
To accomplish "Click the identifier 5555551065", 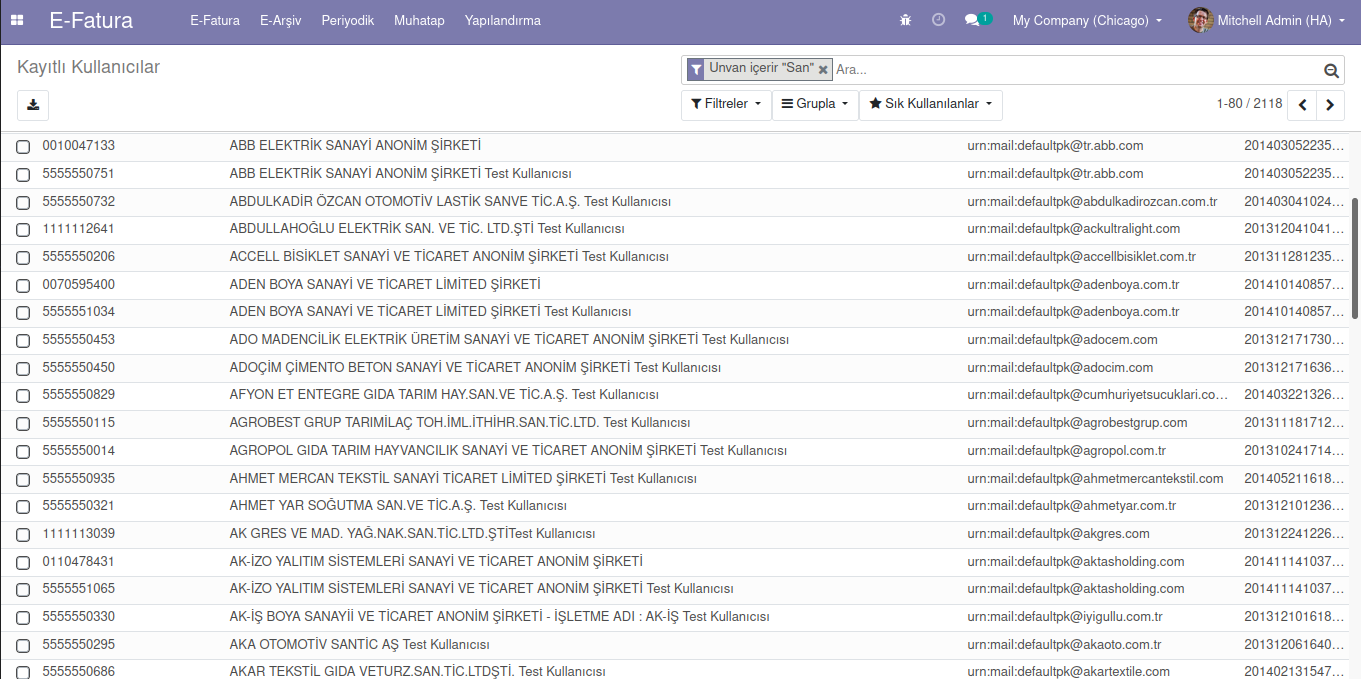I will 78,589.
